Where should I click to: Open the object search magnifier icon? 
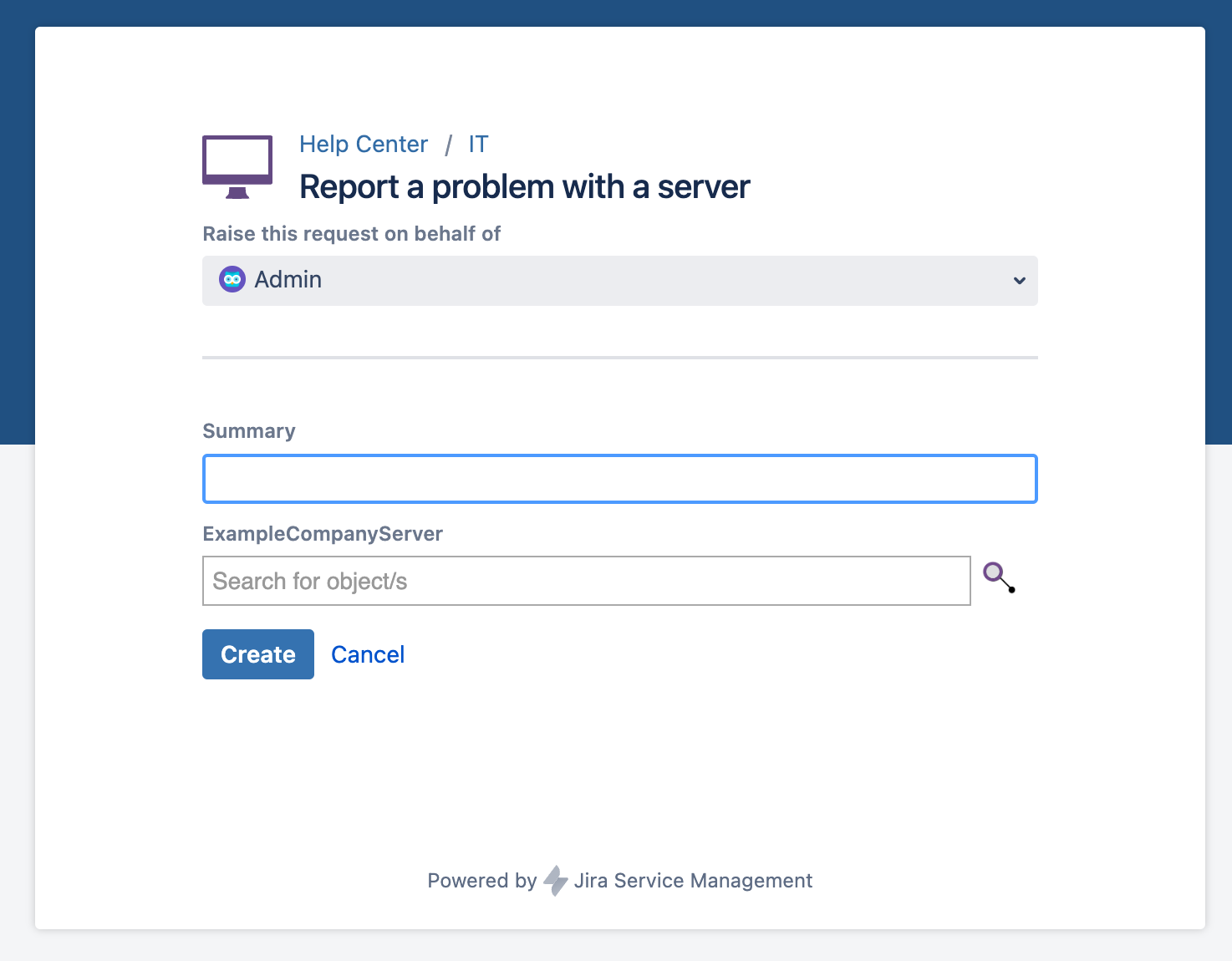coord(999,577)
